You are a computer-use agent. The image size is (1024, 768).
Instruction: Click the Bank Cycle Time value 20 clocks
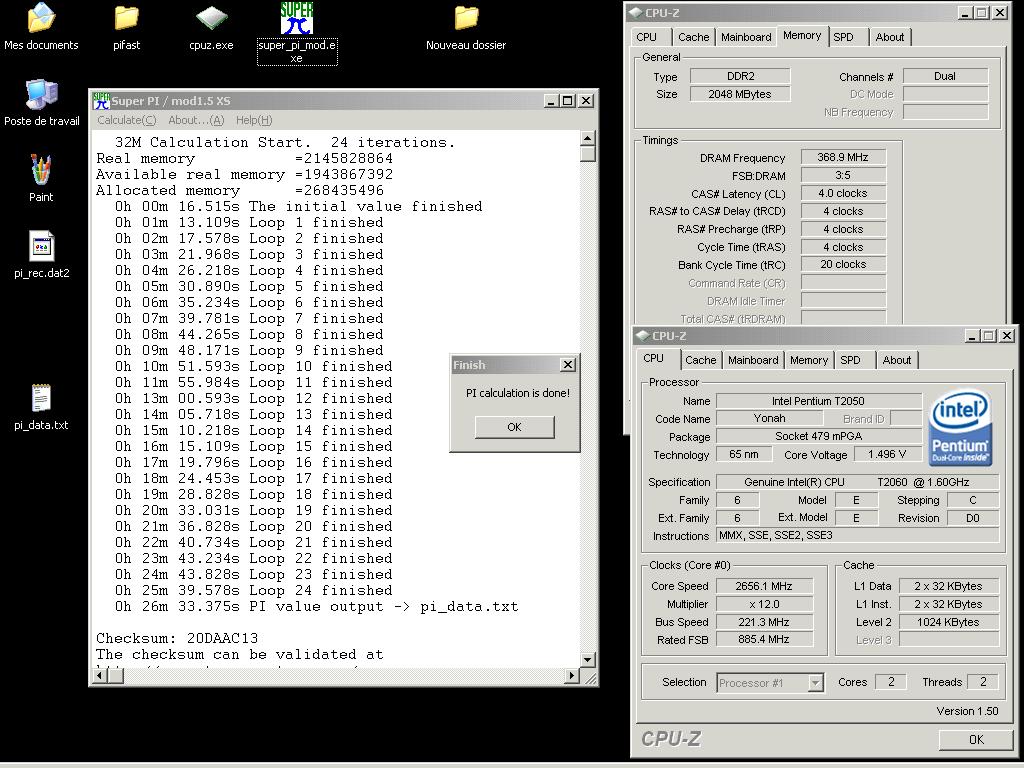pos(843,264)
